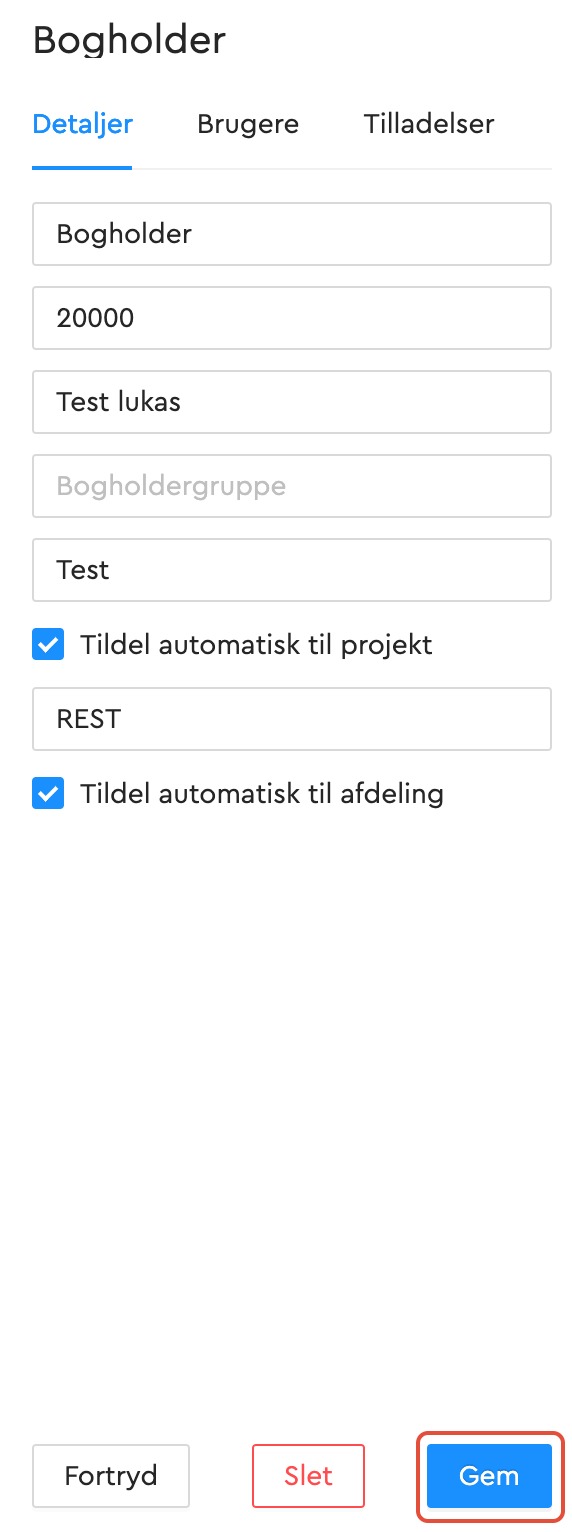Click the white checkmark icon beside projekt
The width and height of the screenshot is (572, 1532).
48,645
